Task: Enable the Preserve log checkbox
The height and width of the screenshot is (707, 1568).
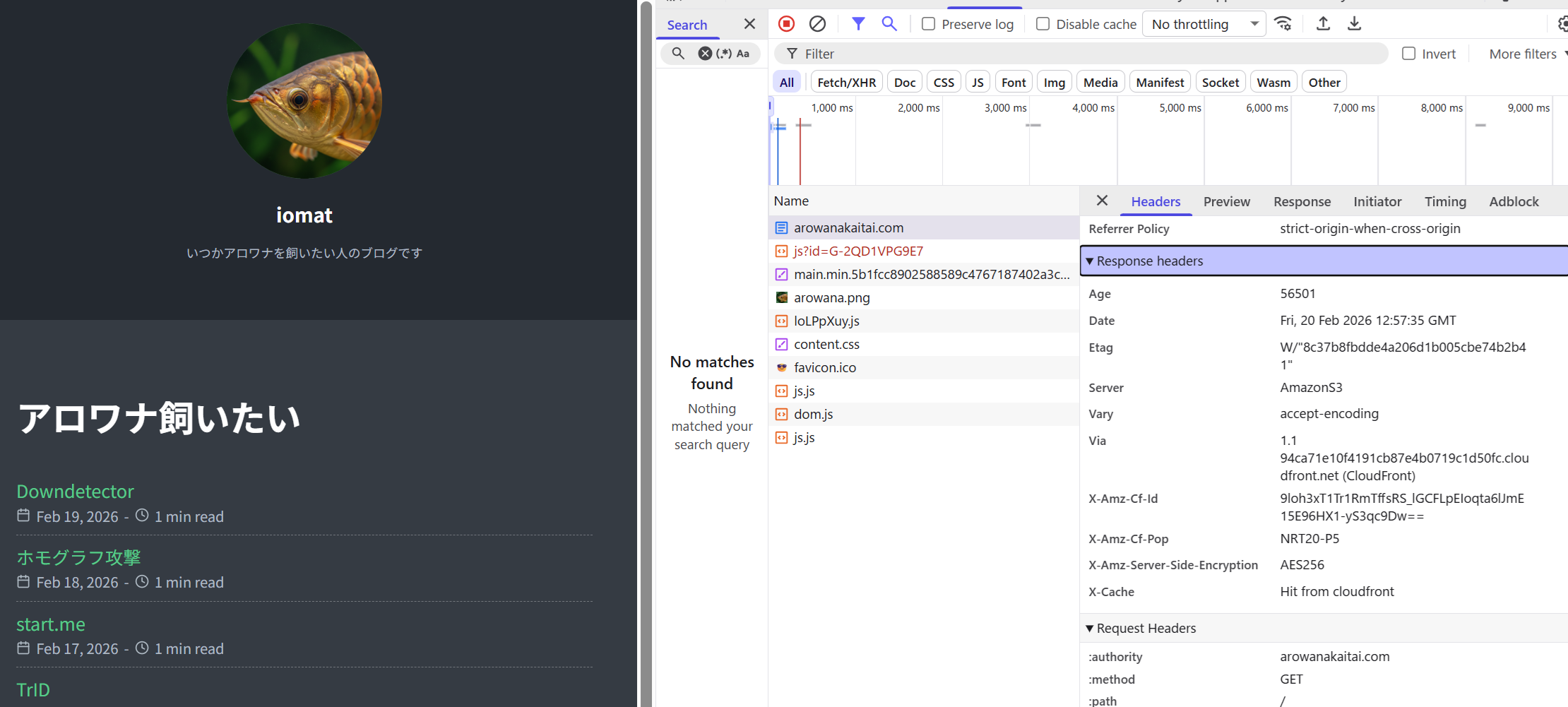Action: click(929, 24)
